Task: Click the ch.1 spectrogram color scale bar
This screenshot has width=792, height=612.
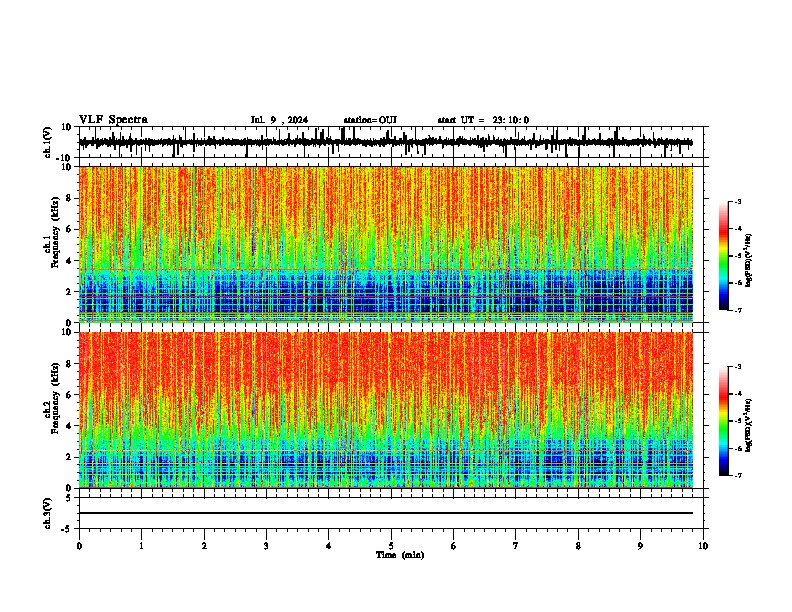Action: [x=723, y=256]
